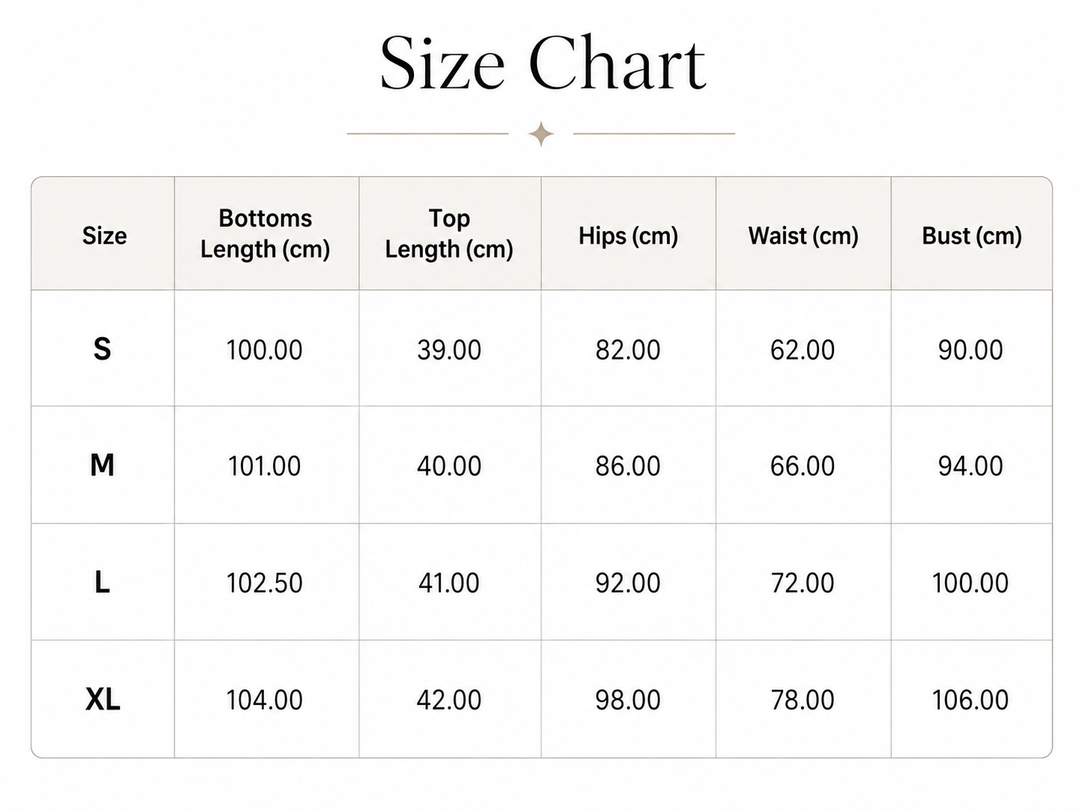Click the 86.00 hips value
Viewport: 1080px width, 810px height.
click(627, 466)
